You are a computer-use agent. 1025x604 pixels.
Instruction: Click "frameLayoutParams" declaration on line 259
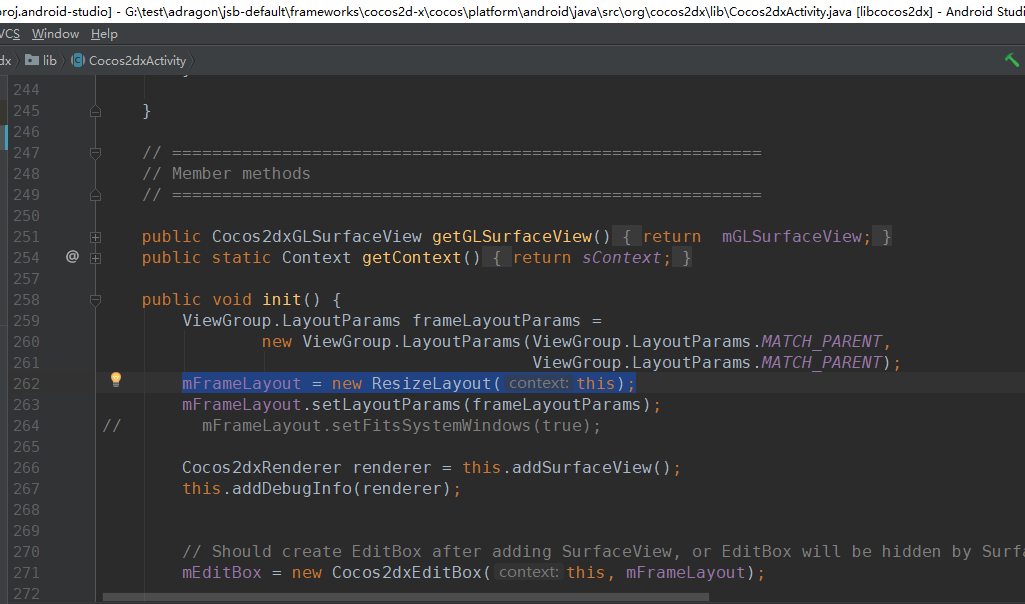(x=496, y=320)
